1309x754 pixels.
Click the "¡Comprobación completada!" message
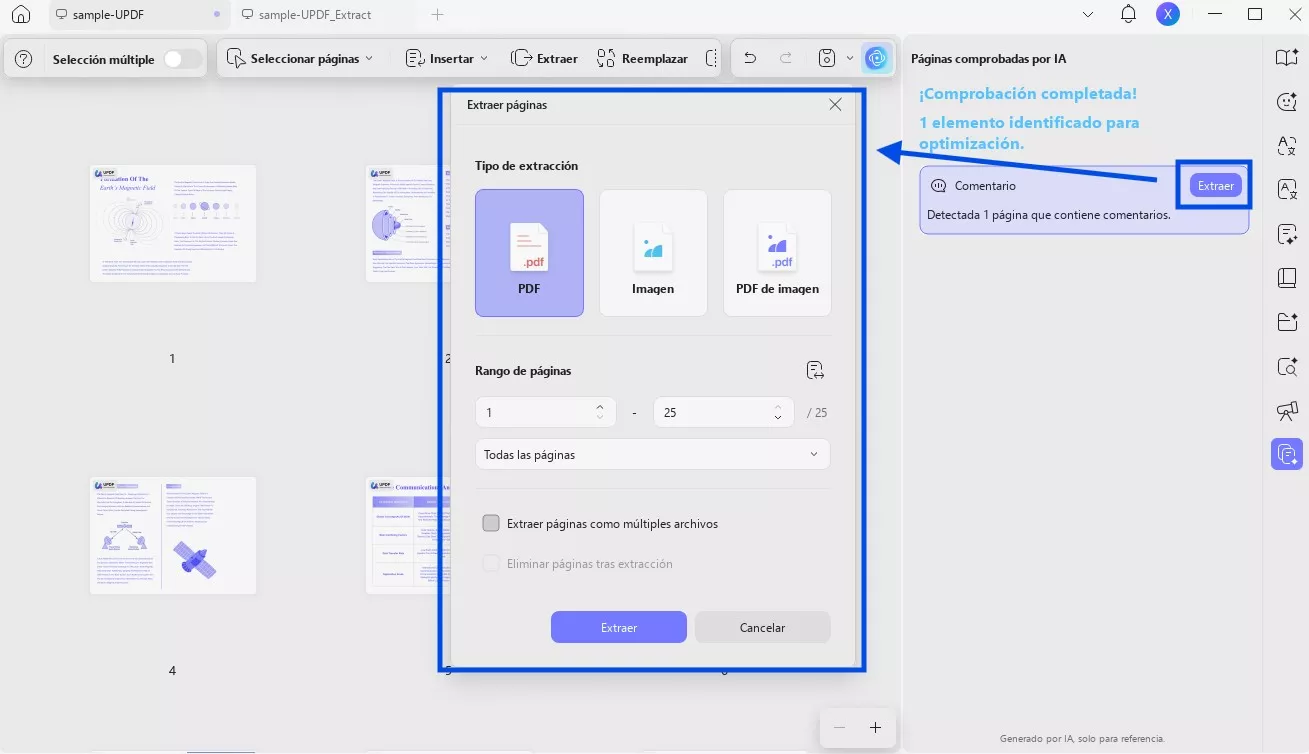(x=1028, y=94)
